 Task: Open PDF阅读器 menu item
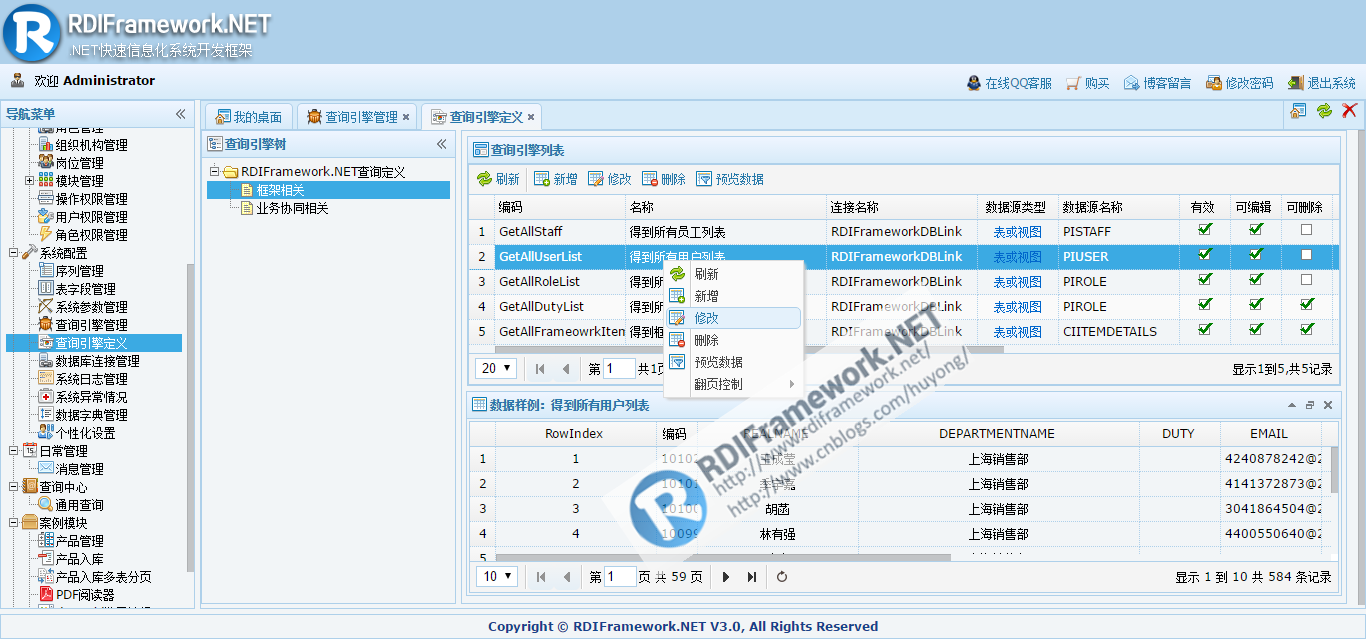tap(85, 595)
